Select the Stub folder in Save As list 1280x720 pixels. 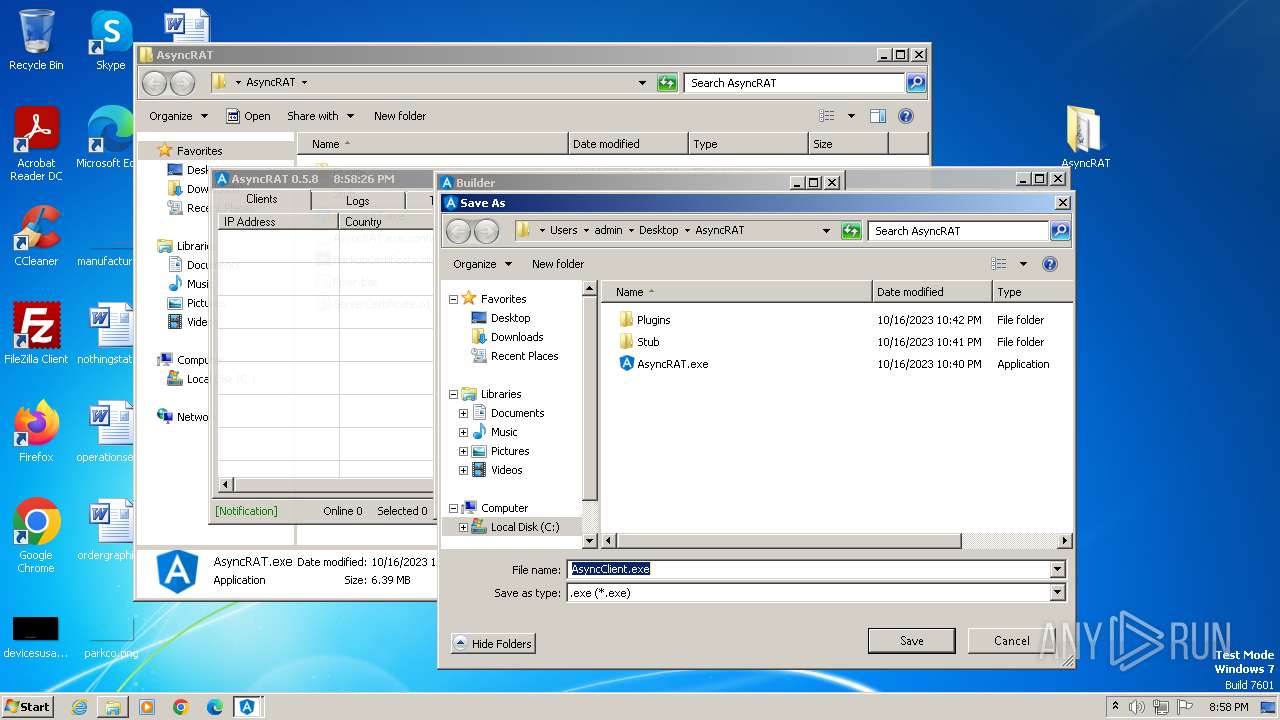(x=648, y=342)
